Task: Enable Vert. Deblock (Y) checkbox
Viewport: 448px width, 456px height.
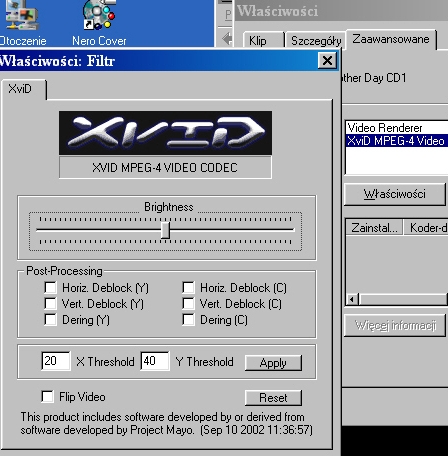Action: (50, 303)
